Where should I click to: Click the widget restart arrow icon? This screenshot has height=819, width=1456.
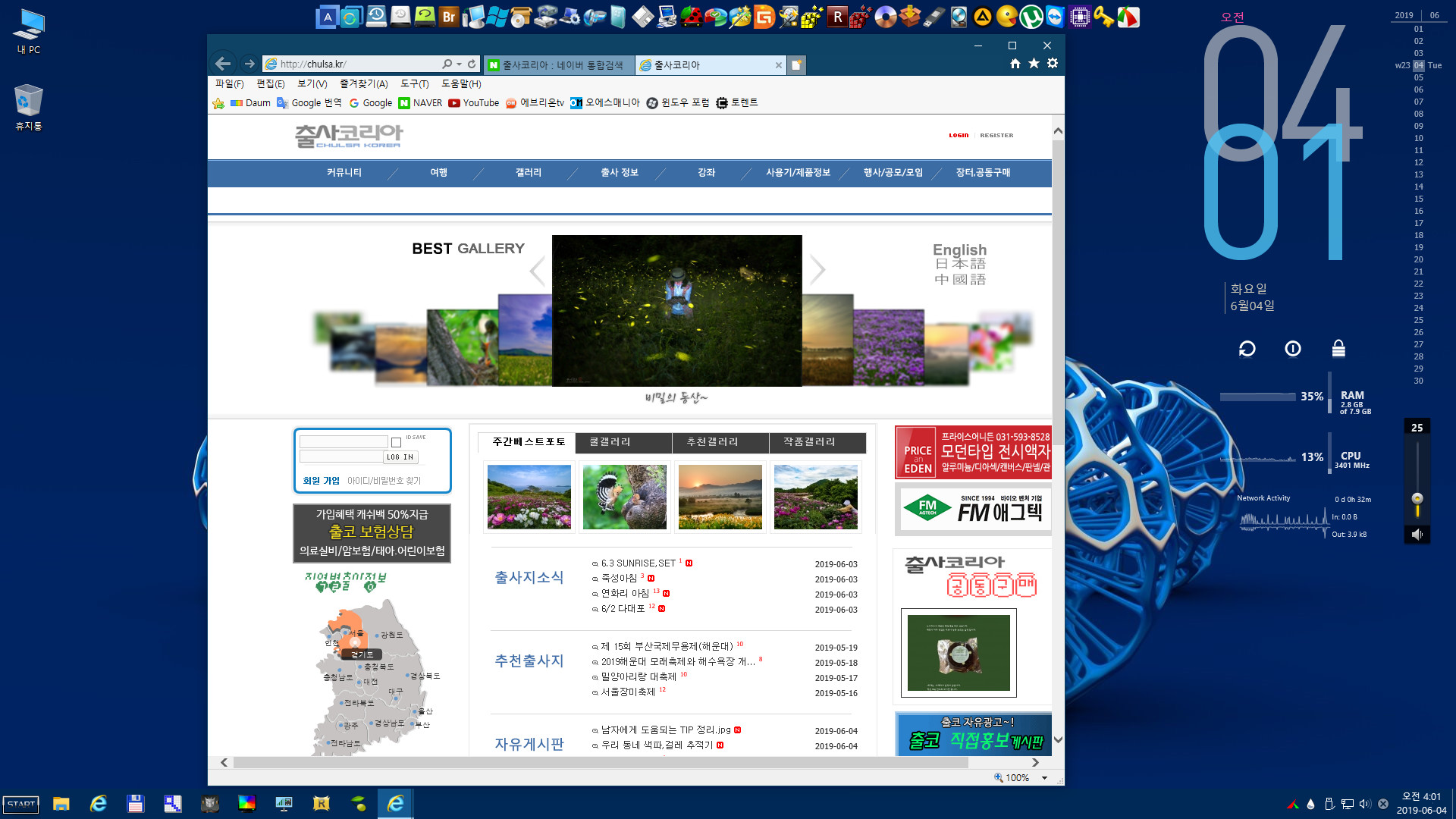(x=1247, y=349)
